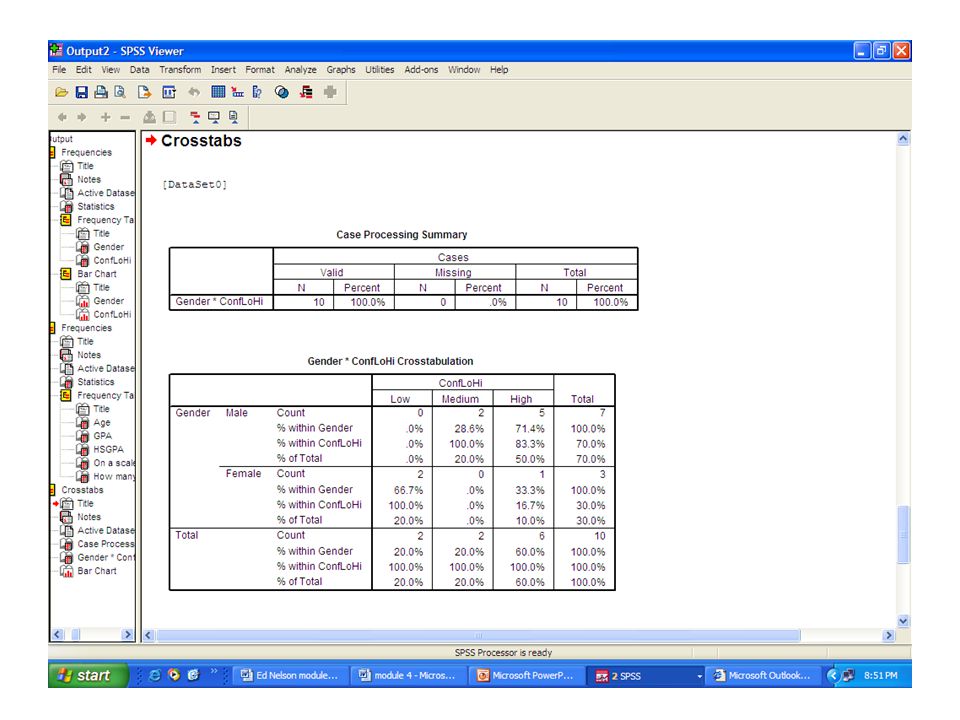Select the HSGPA item in outline
This screenshot has width=960, height=720.
coord(100,449)
